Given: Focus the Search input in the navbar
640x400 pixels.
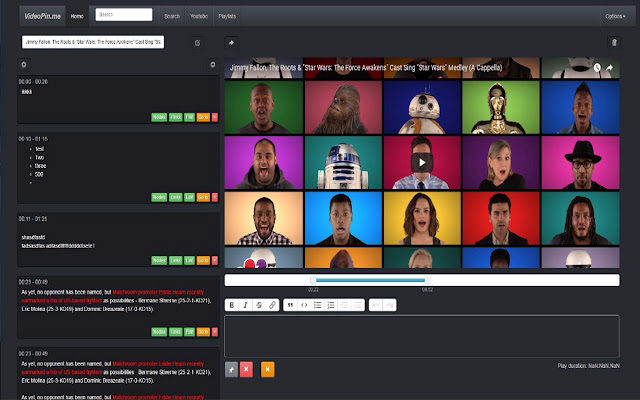Looking at the screenshot, I should click(124, 15).
